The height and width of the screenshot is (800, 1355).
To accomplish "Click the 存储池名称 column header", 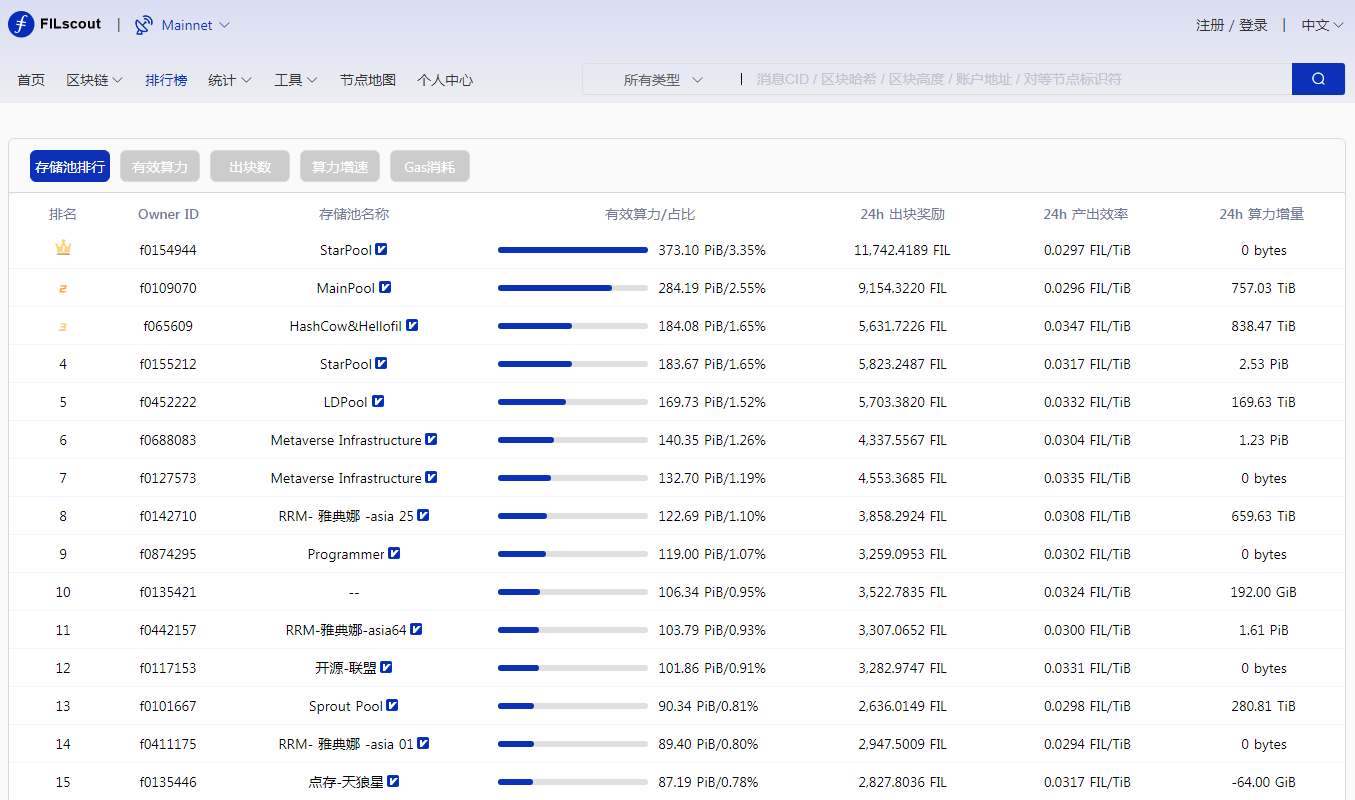I will 354,214.
